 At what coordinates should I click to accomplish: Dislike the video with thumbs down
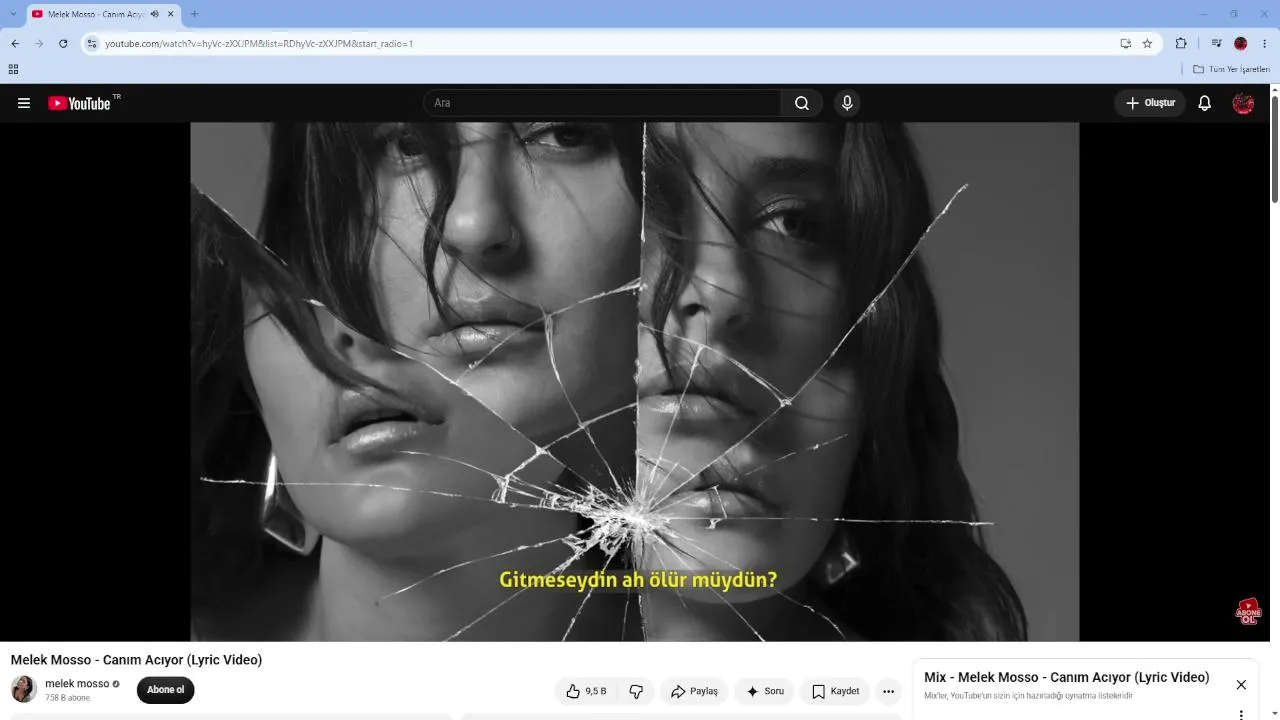pyautogui.click(x=636, y=691)
